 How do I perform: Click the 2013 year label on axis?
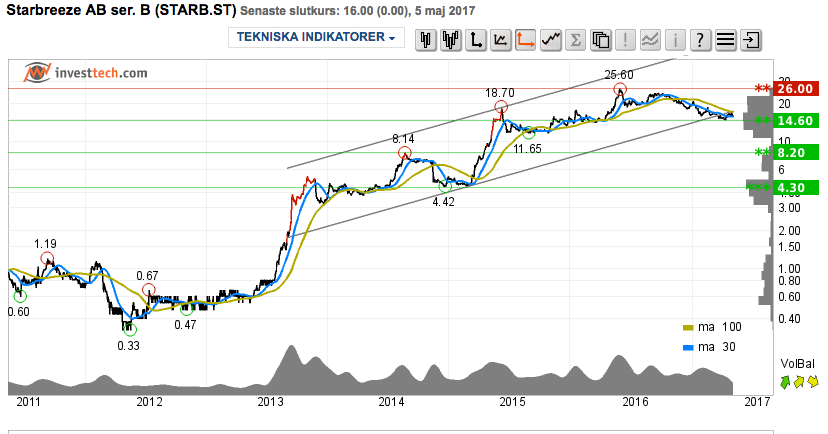click(x=270, y=402)
